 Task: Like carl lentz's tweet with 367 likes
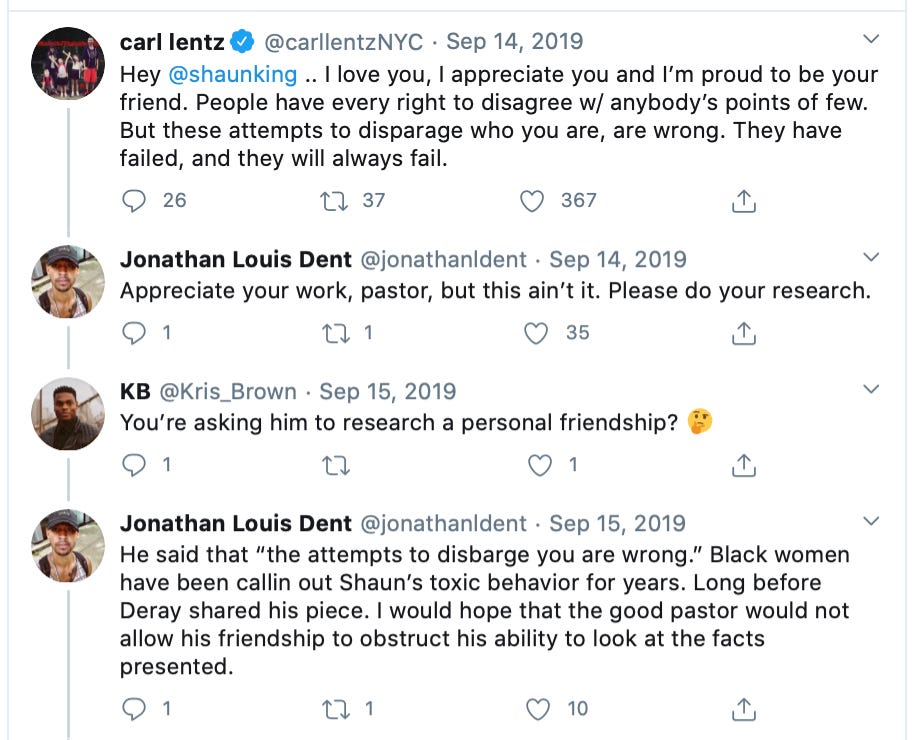click(533, 201)
